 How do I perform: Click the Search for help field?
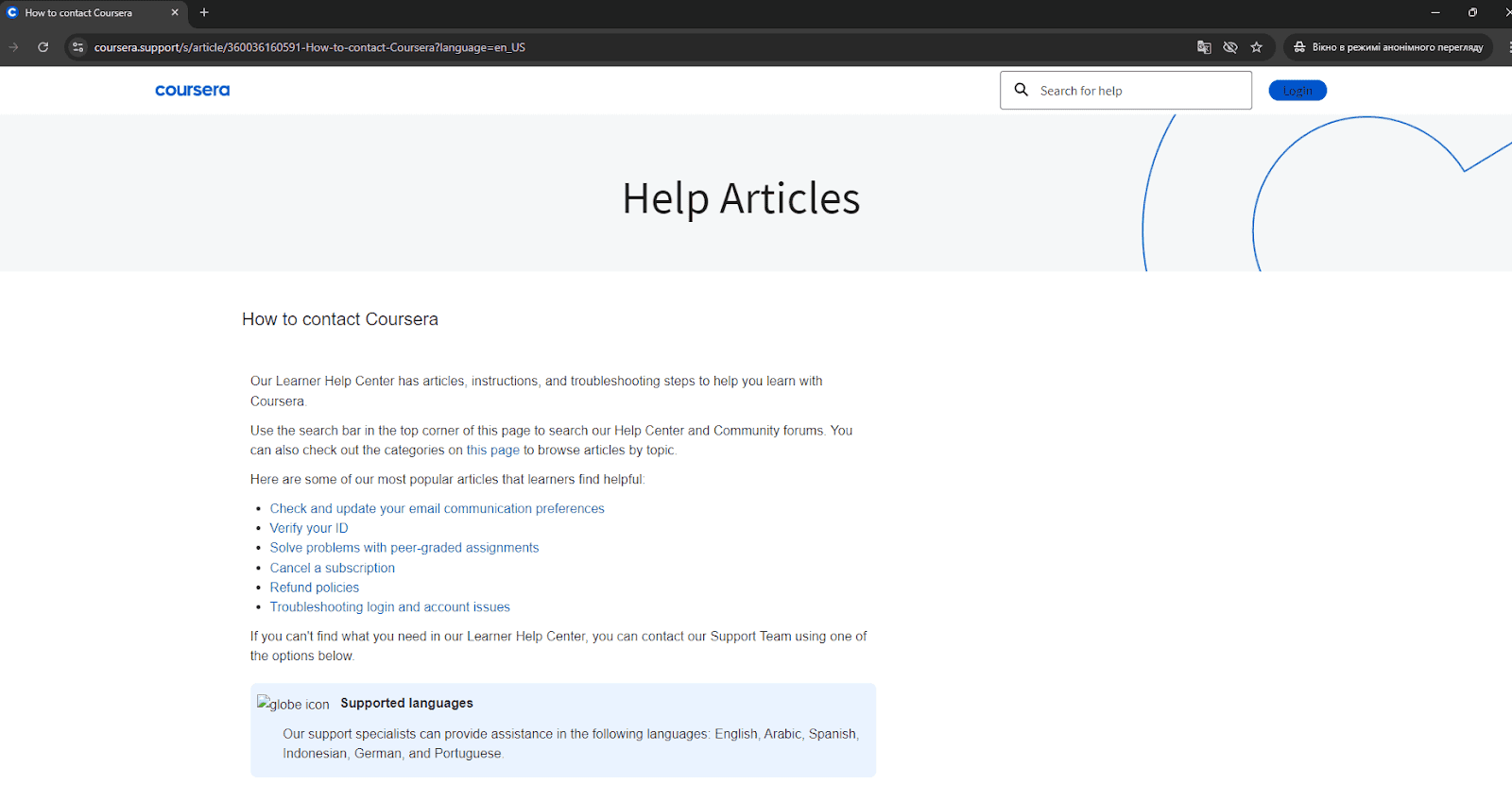[1126, 91]
